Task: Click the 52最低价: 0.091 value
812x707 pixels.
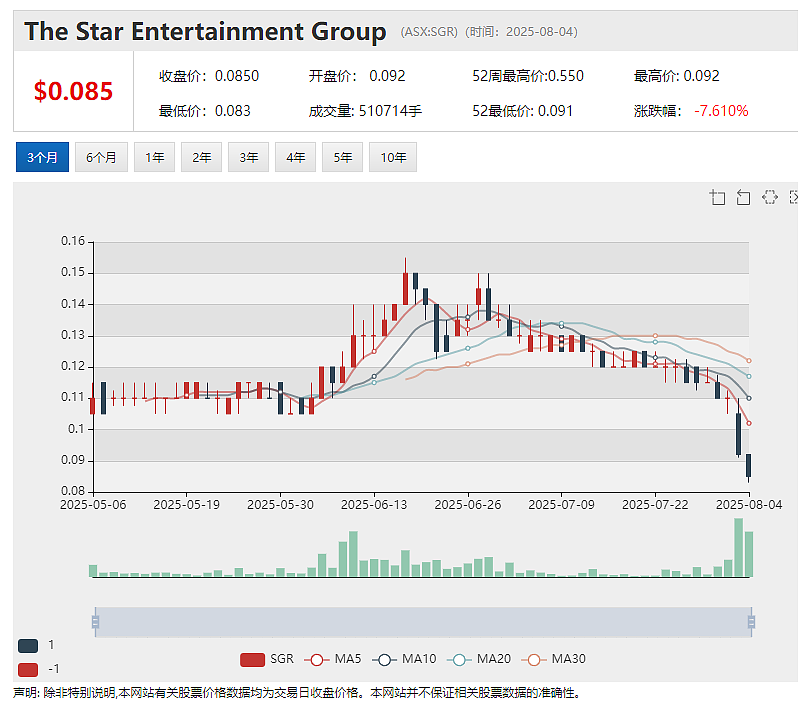Action: [x=523, y=111]
